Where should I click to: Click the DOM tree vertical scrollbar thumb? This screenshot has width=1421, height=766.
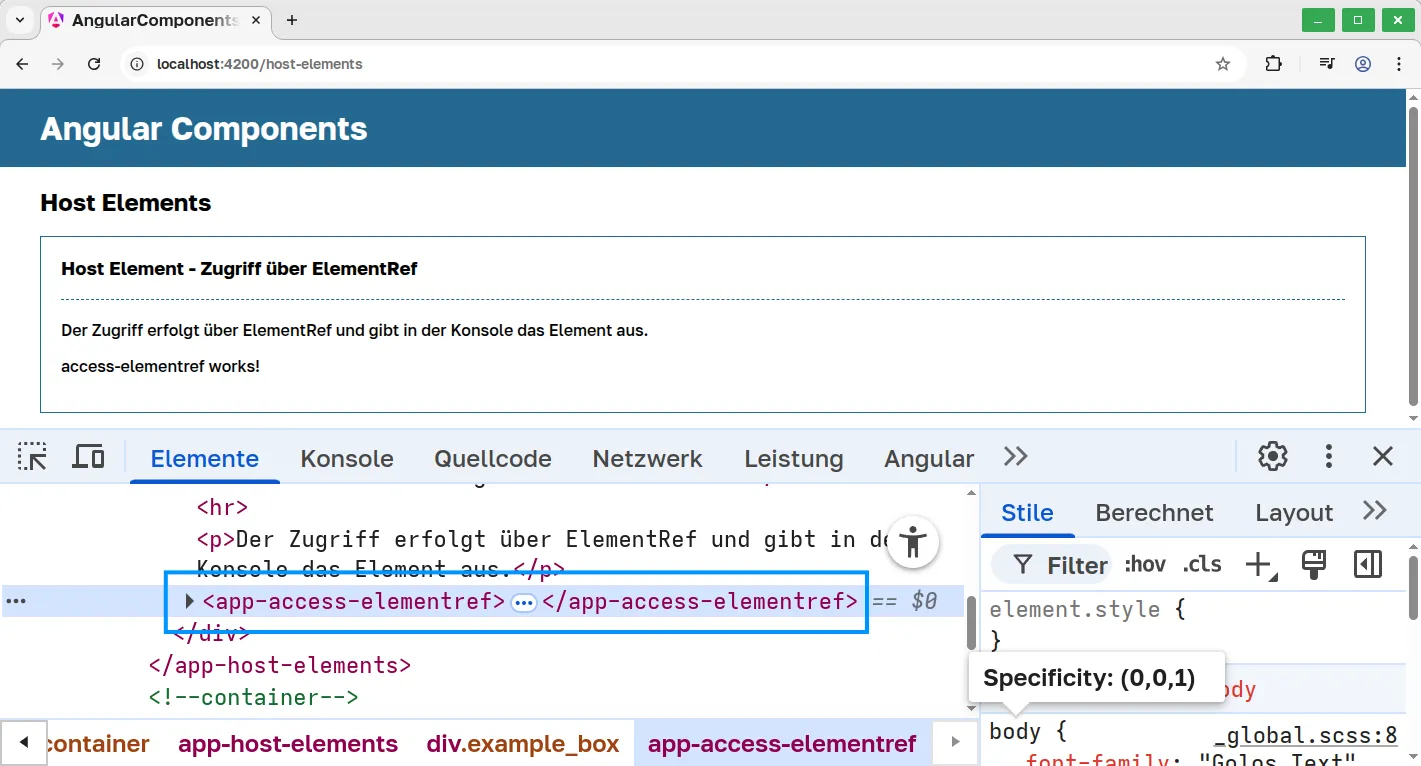971,622
